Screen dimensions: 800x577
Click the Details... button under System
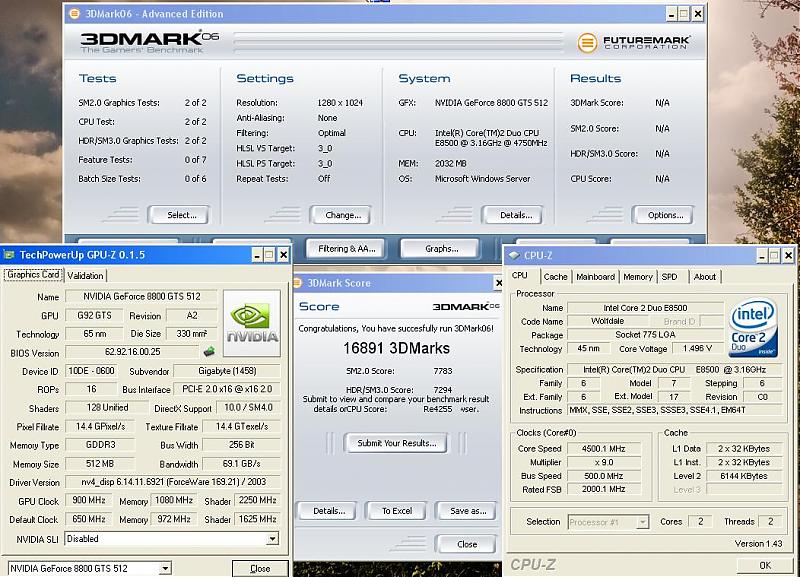point(512,215)
